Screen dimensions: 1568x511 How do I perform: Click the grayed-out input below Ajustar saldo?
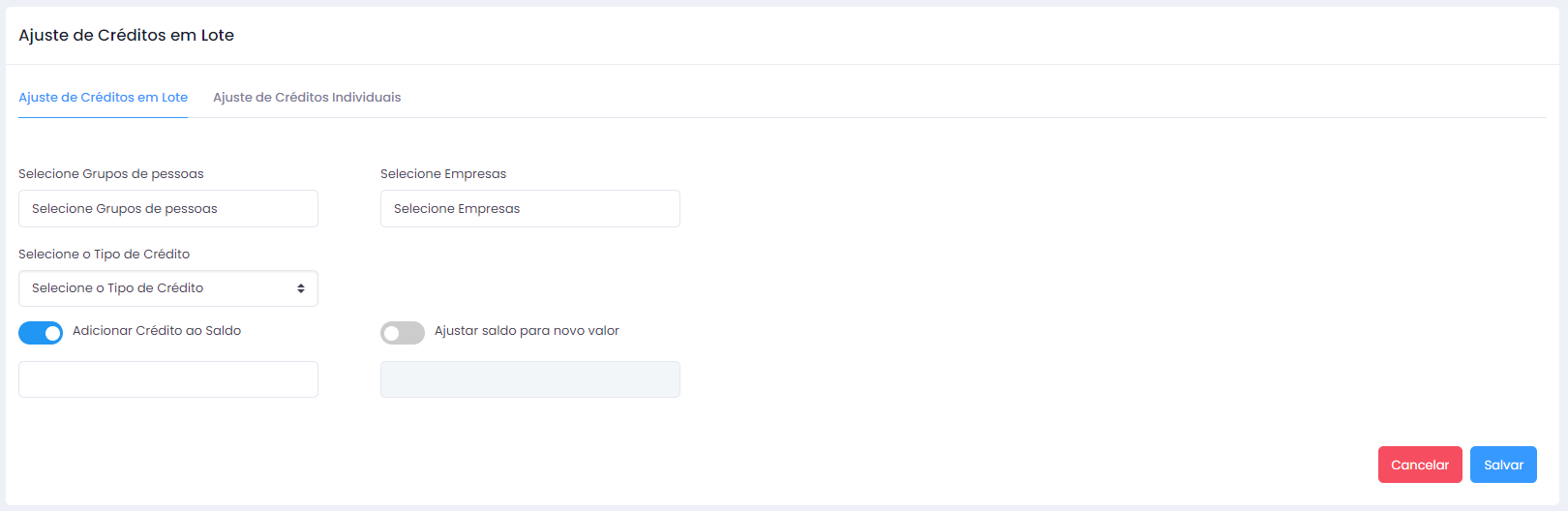[530, 379]
